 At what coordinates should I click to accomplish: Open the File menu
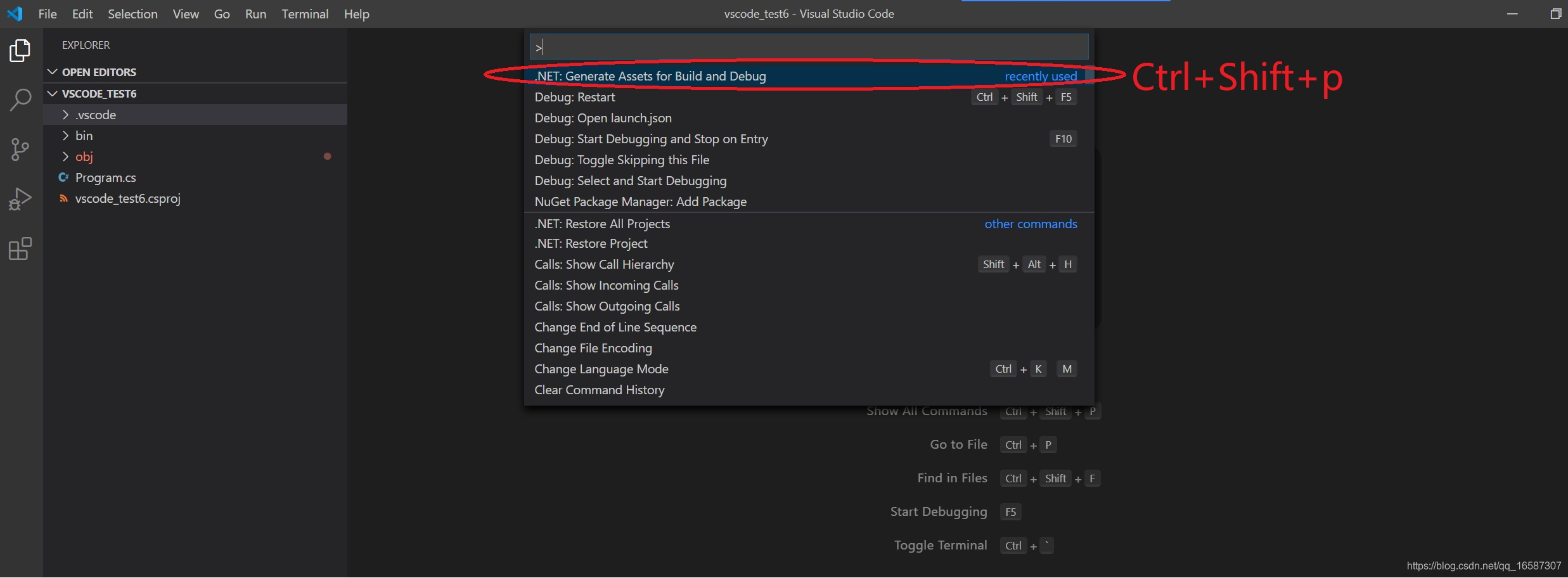click(48, 14)
